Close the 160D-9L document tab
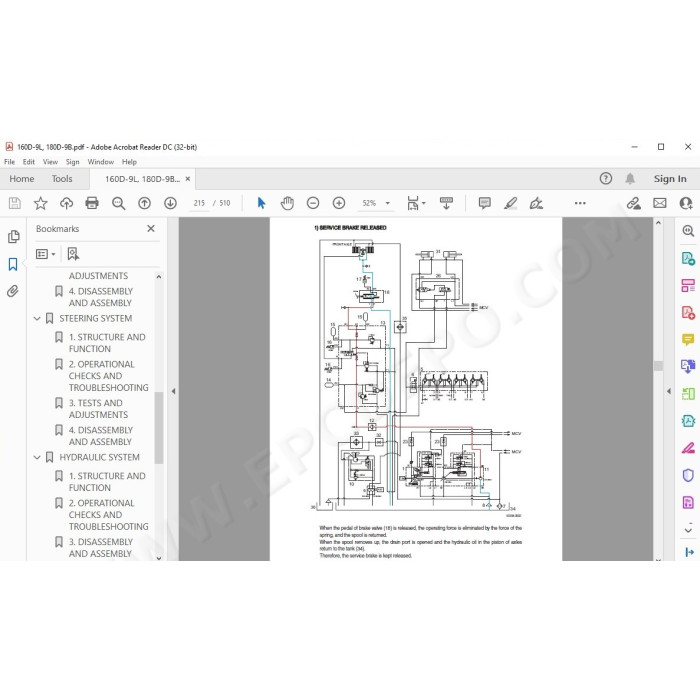The height and width of the screenshot is (700, 700). click(x=188, y=179)
